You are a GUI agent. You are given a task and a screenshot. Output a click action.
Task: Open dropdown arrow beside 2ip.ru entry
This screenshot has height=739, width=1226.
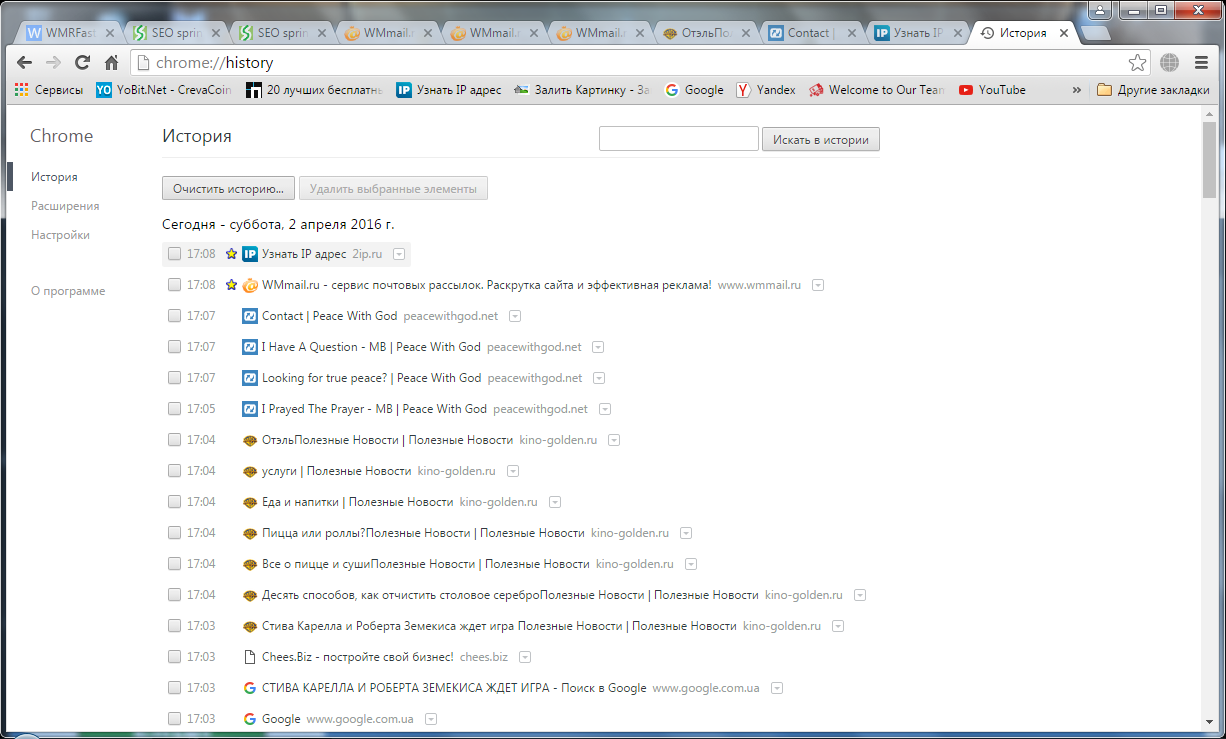click(399, 255)
